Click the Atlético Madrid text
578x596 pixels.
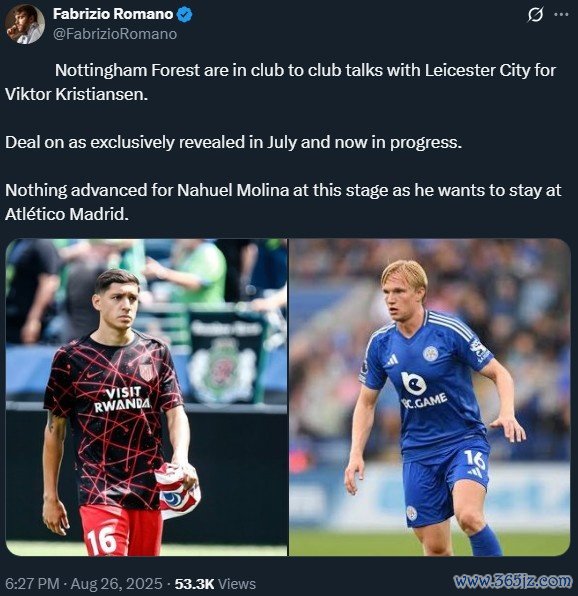[67, 214]
